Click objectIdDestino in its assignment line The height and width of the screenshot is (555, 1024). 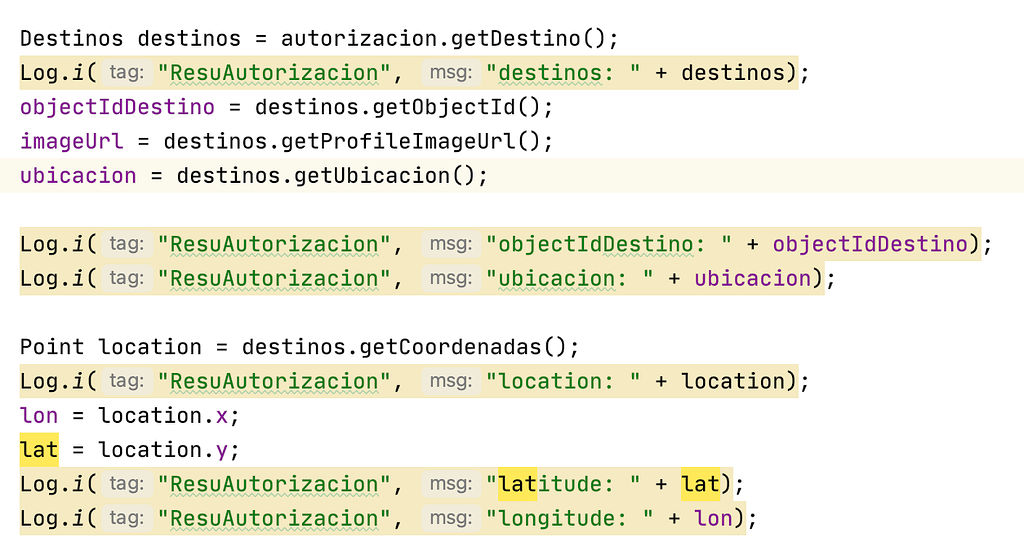click(117, 107)
